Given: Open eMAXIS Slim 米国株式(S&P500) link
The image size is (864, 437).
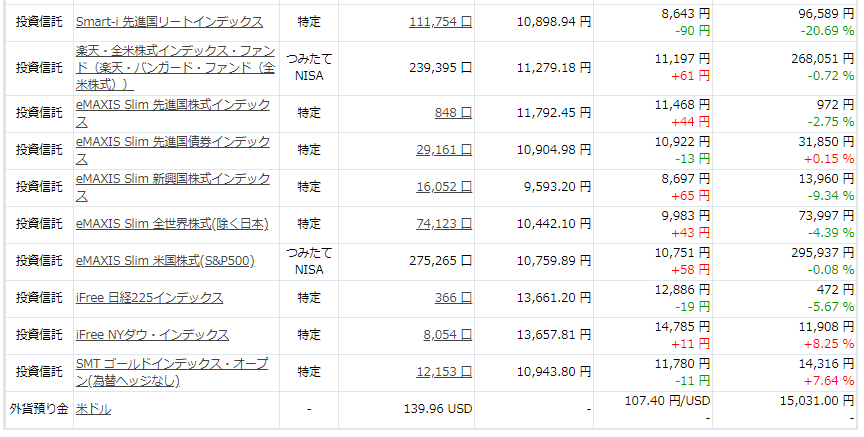Looking at the screenshot, I should click(165, 261).
